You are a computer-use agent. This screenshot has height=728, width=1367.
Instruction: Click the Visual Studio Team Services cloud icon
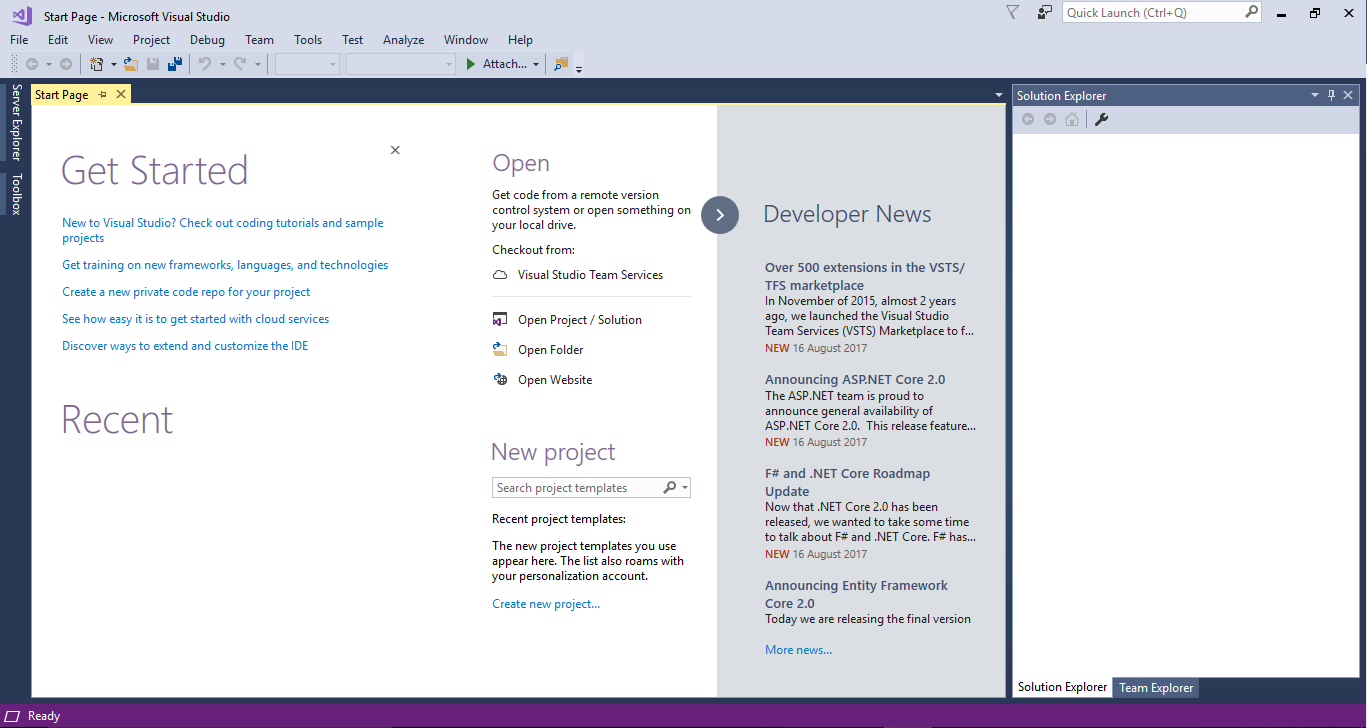(500, 275)
